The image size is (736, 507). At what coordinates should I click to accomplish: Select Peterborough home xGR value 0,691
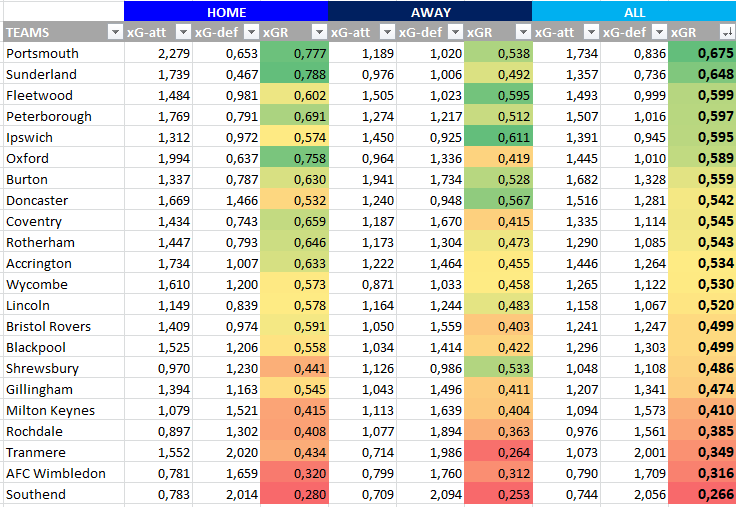(294, 116)
